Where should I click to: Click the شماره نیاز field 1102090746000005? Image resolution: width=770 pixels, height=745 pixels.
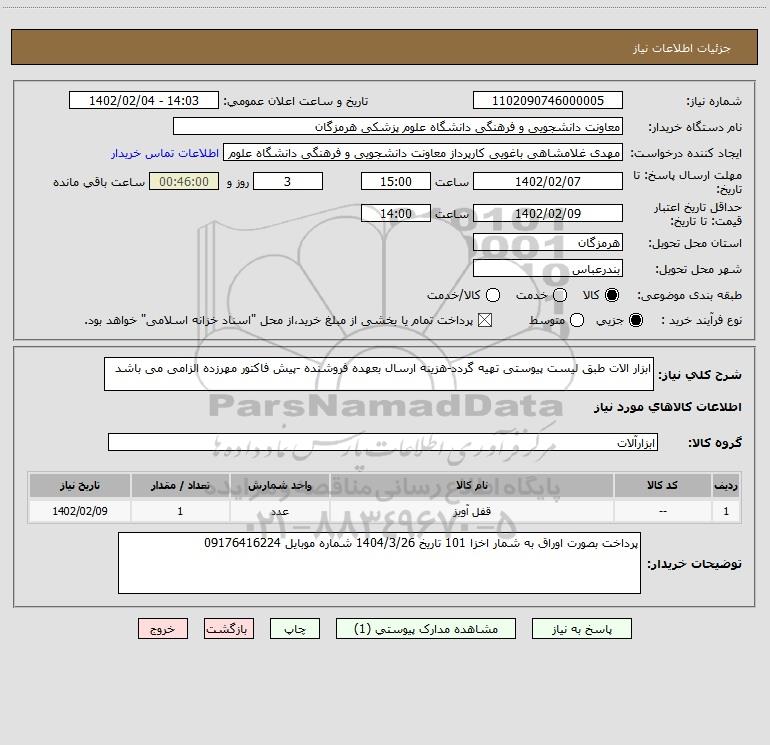click(548, 101)
